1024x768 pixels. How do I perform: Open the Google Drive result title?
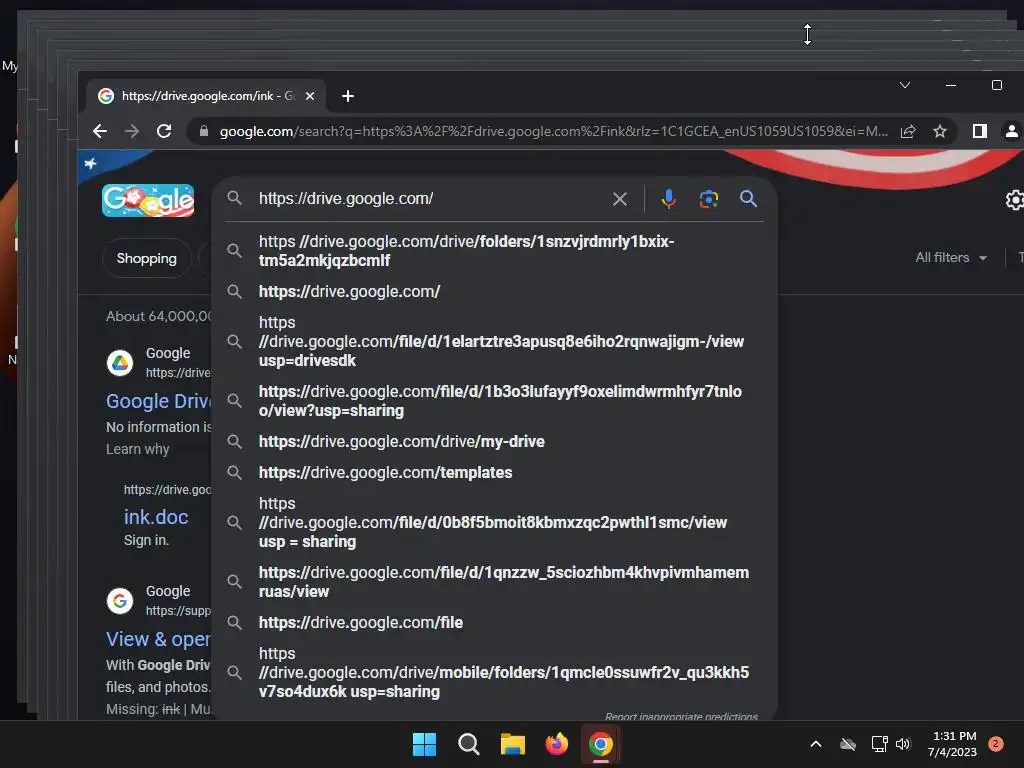tap(158, 401)
